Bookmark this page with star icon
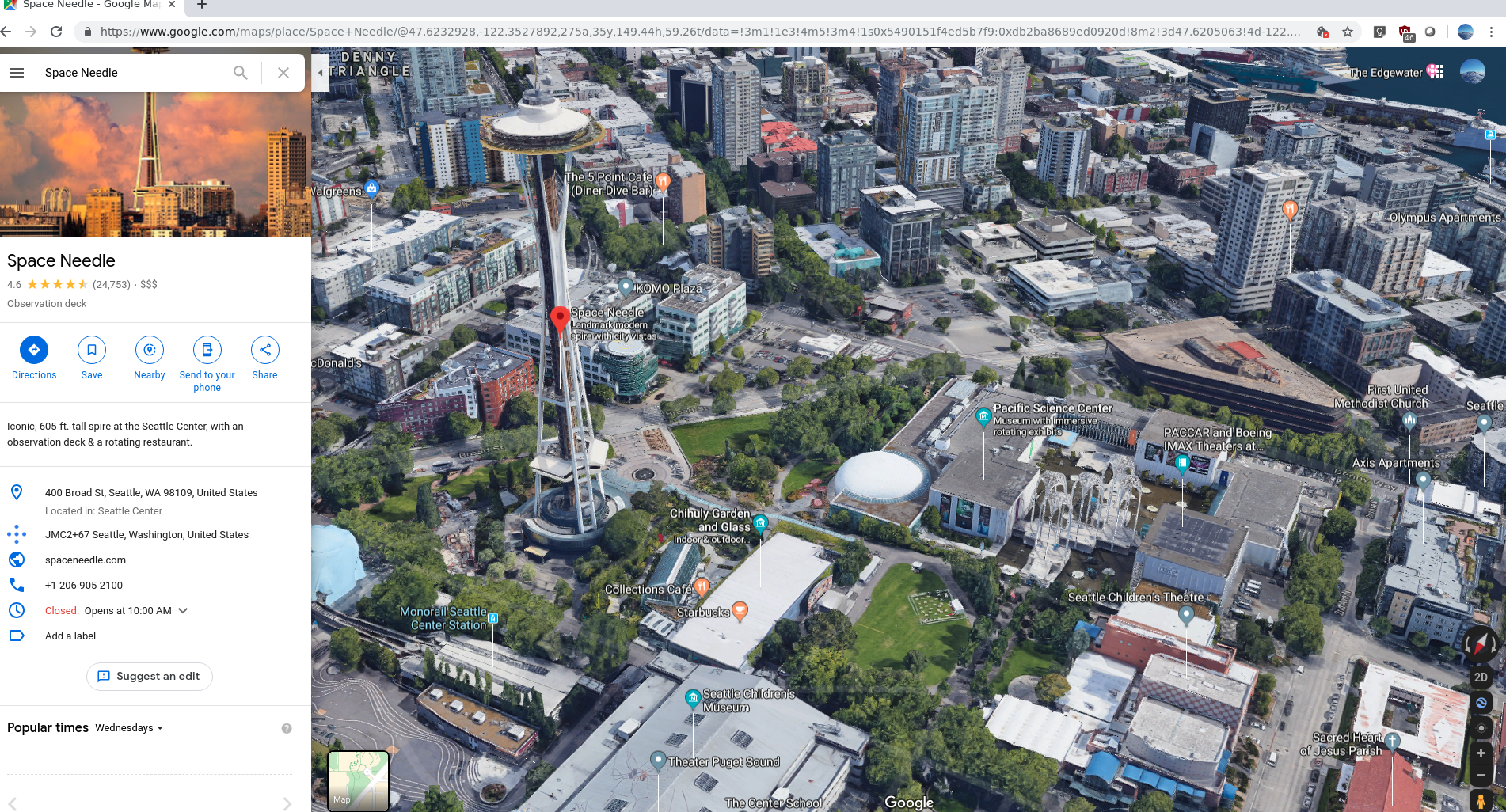 click(x=1348, y=32)
